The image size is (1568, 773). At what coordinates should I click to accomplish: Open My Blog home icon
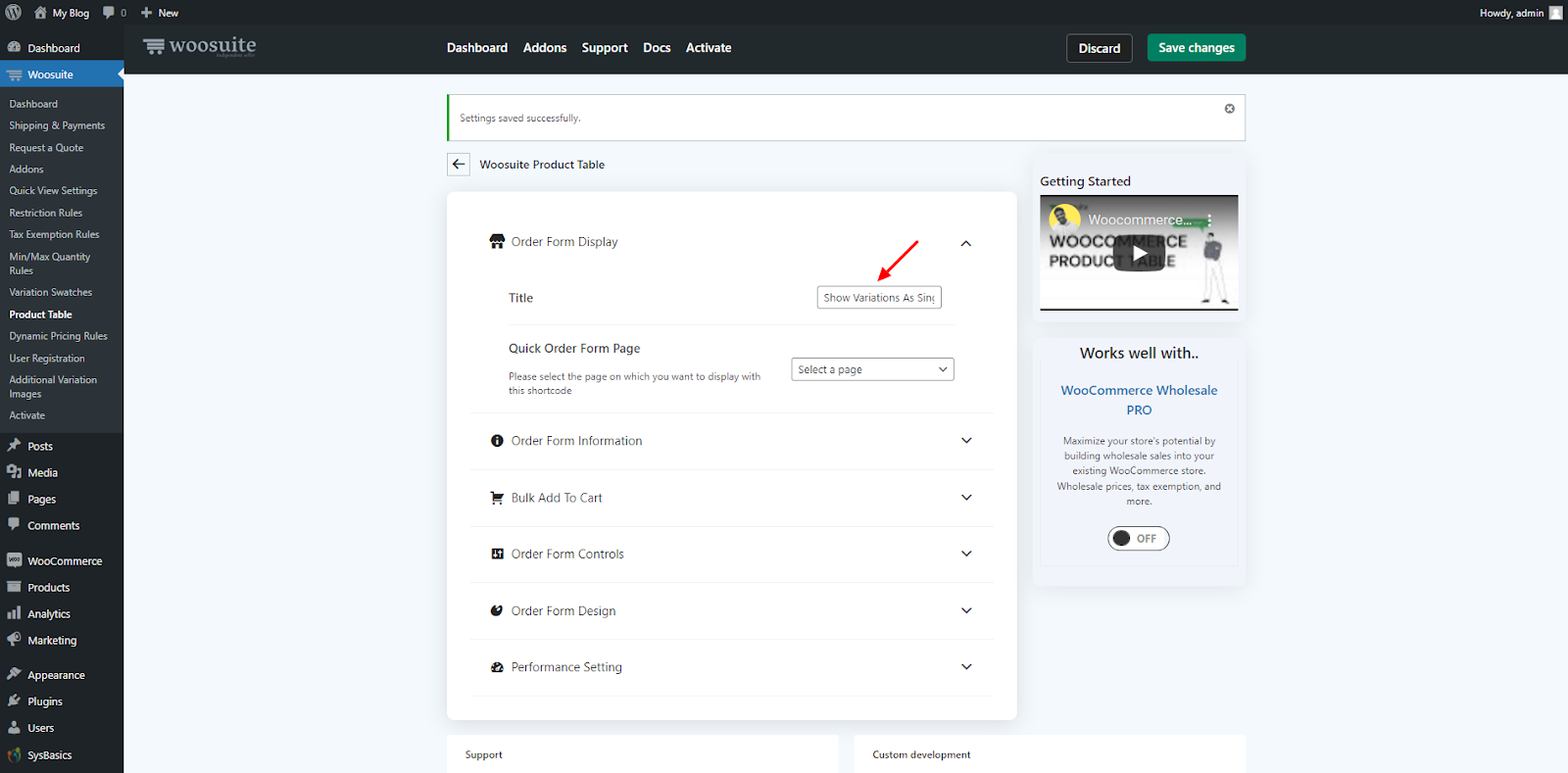point(40,13)
